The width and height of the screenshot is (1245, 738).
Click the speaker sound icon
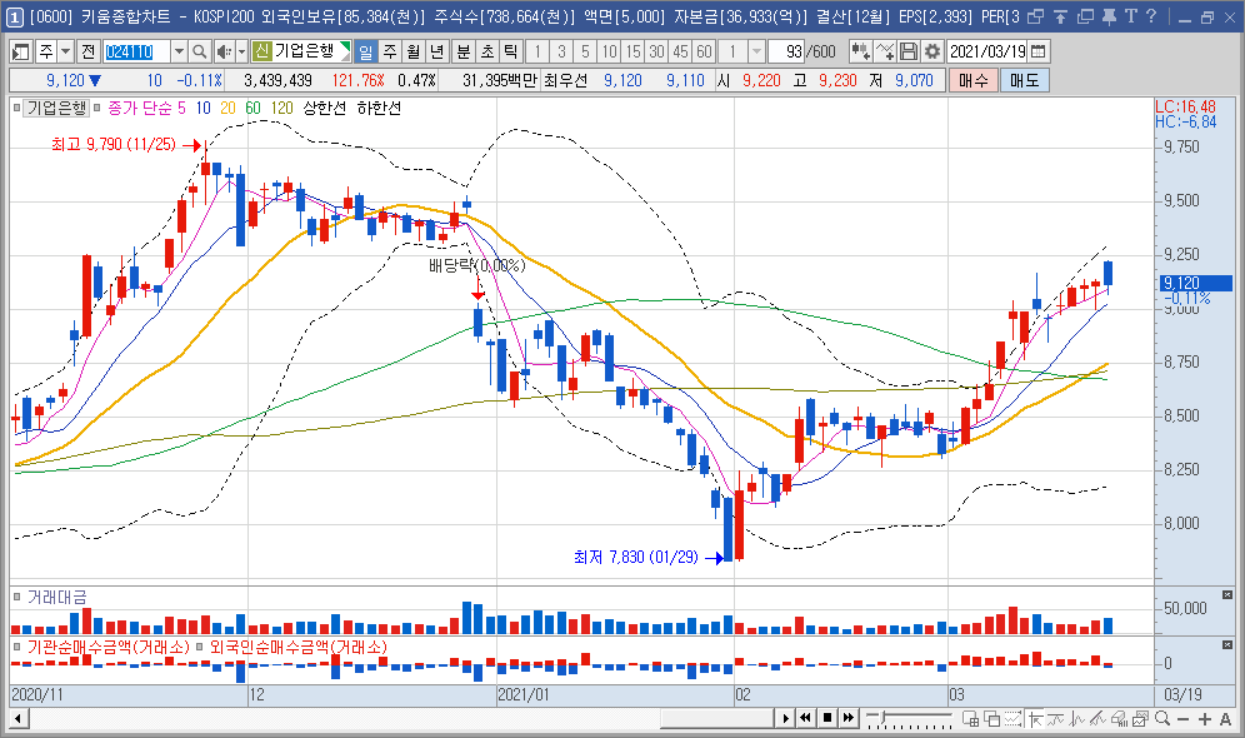pos(224,51)
